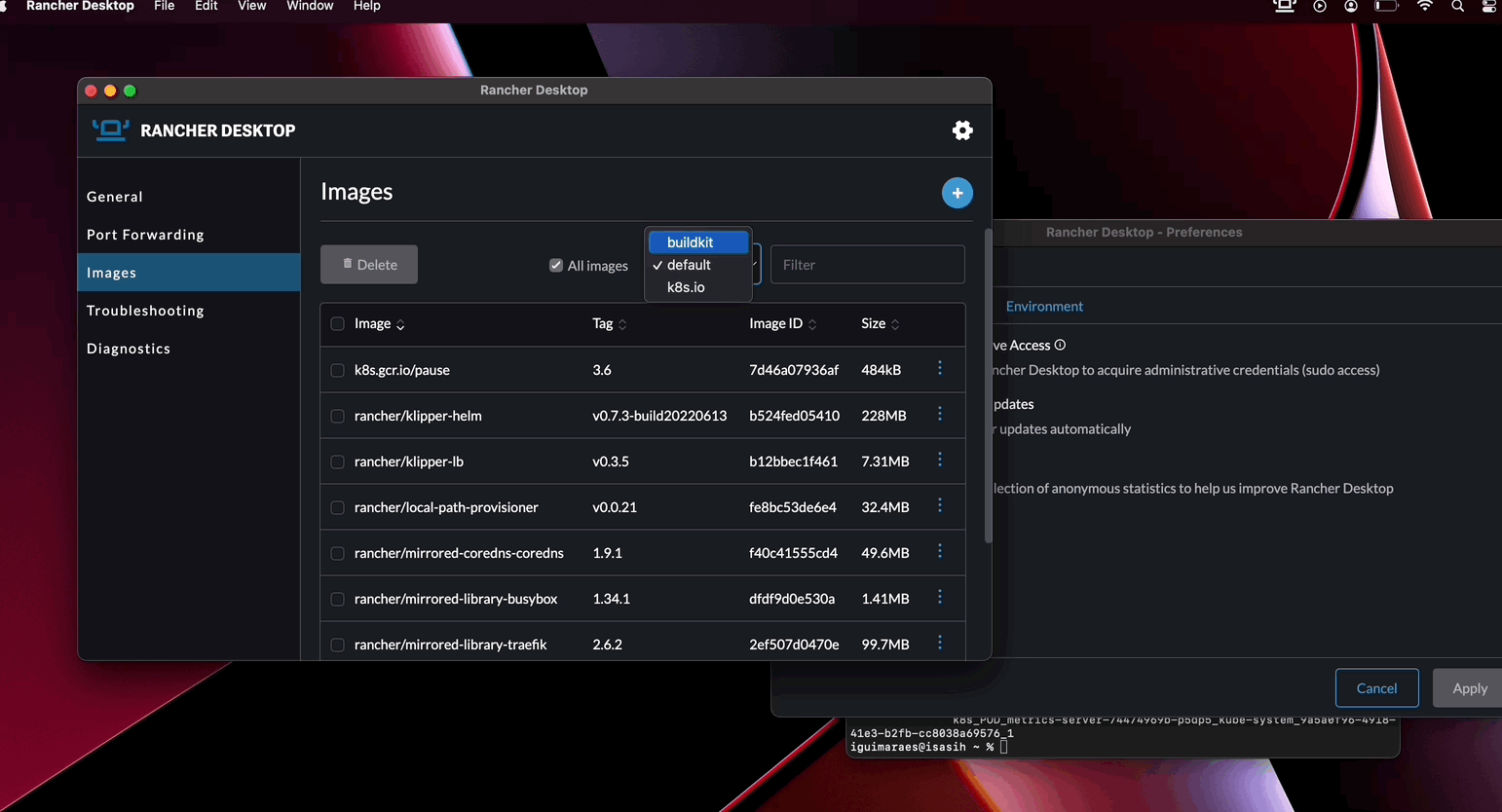1502x812 pixels.
Task: Click Cancel in the Preferences dialog
Action: point(1376,687)
